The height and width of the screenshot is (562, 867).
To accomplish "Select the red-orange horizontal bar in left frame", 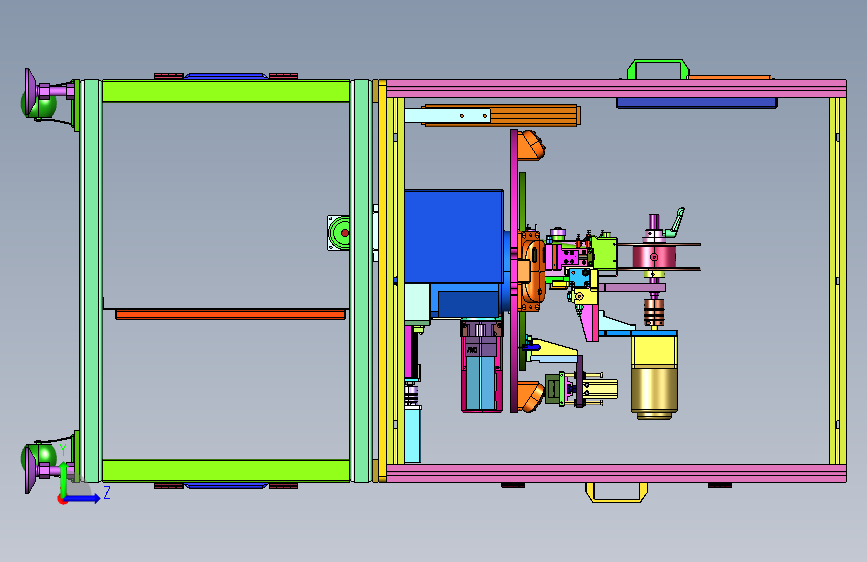I will (x=231, y=315).
